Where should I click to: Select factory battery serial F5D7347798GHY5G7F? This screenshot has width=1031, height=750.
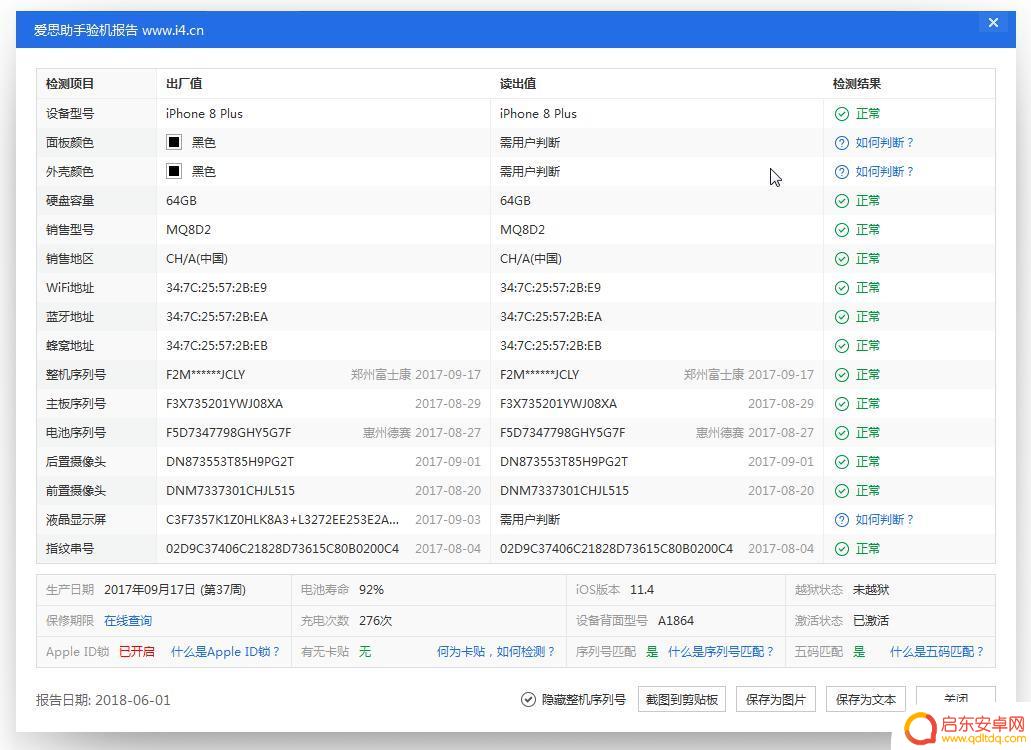coord(228,433)
